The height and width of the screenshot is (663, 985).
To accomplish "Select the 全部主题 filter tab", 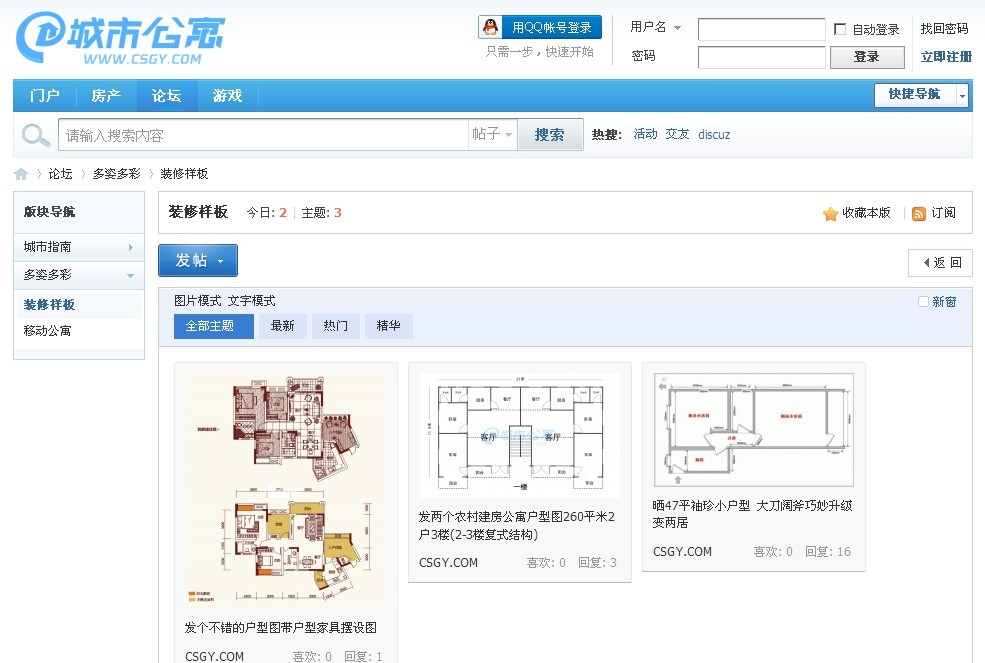I will point(214,326).
